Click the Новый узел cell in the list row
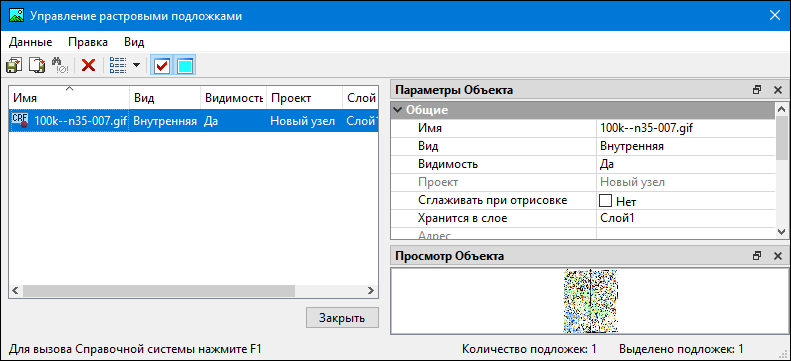Screen dimensions: 791x361 [303, 121]
